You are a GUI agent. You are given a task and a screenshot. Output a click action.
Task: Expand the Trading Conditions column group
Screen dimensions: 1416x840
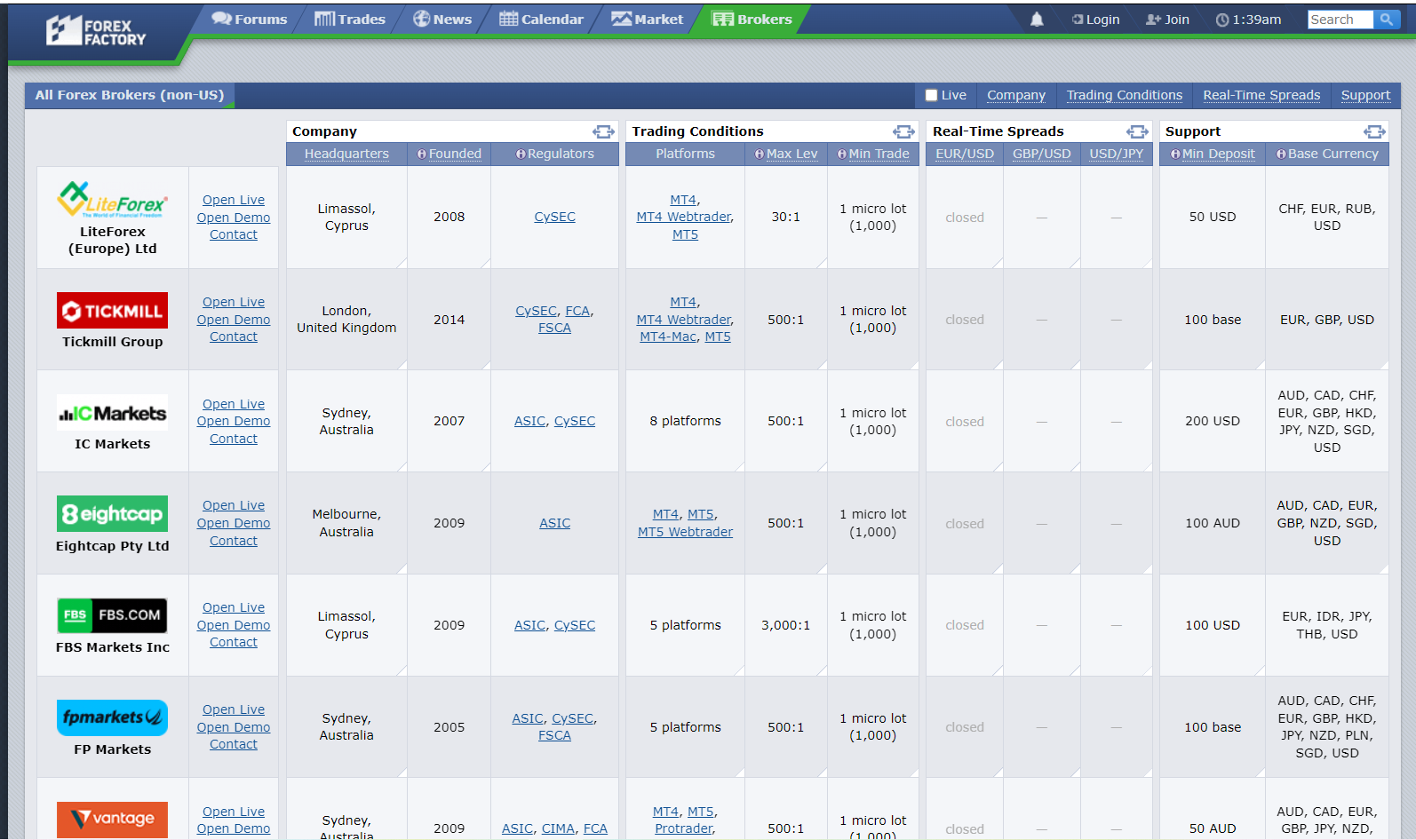pyautogui.click(x=904, y=131)
